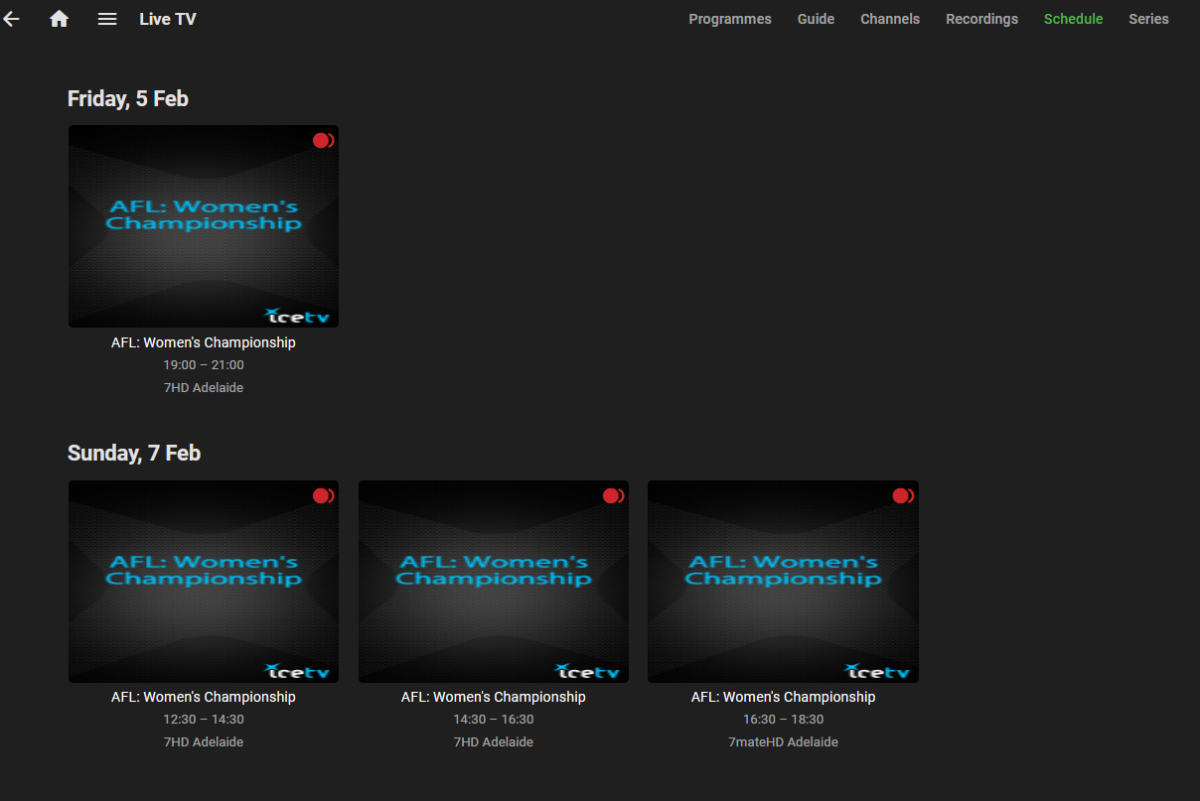Open the Home screen icon

tap(59, 19)
